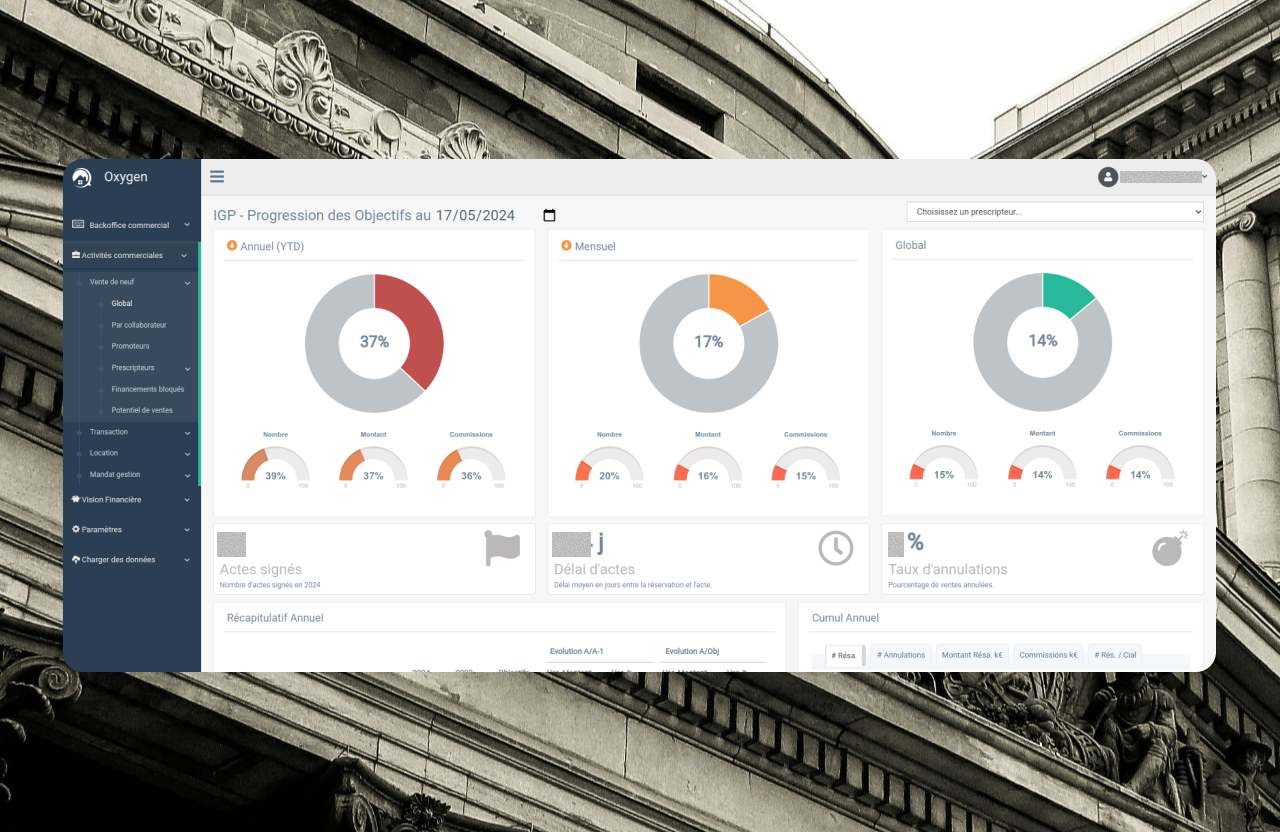Open Financements bloqués in the sidebar
Image resolution: width=1280 pixels, height=832 pixels.
148,389
